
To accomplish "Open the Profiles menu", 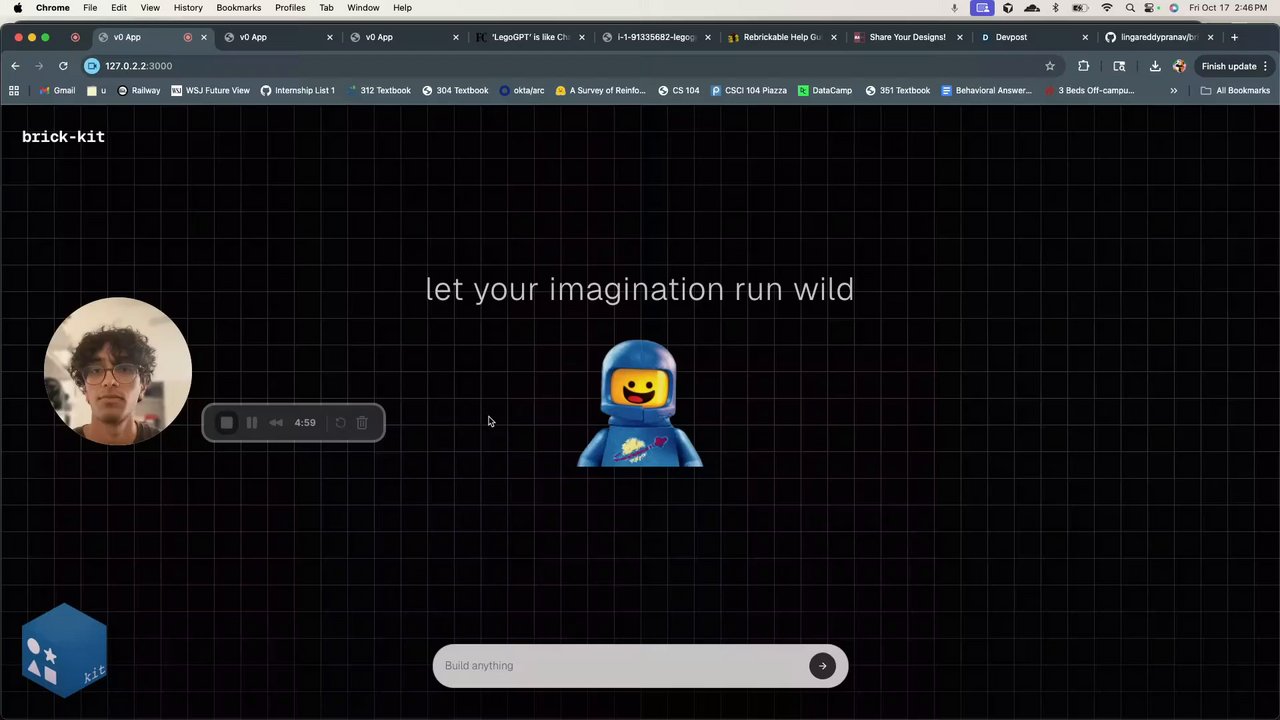I will (290, 8).
